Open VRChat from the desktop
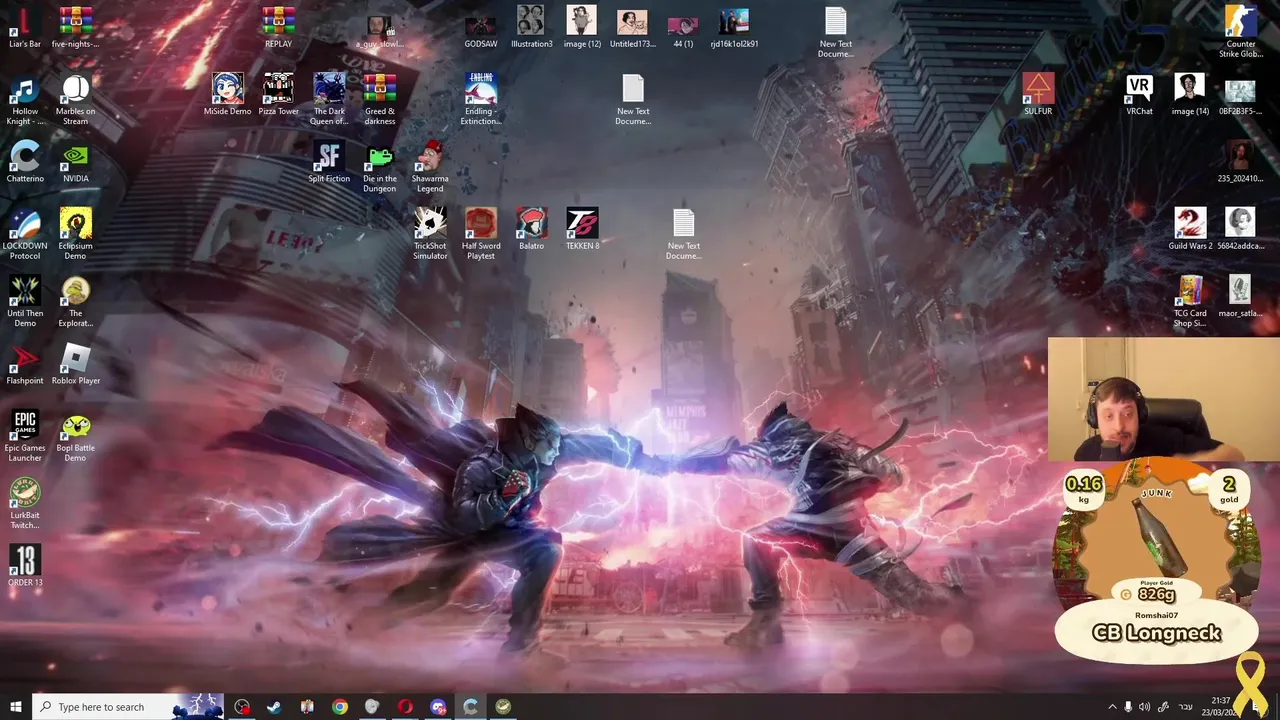1280x720 pixels. [1139, 95]
